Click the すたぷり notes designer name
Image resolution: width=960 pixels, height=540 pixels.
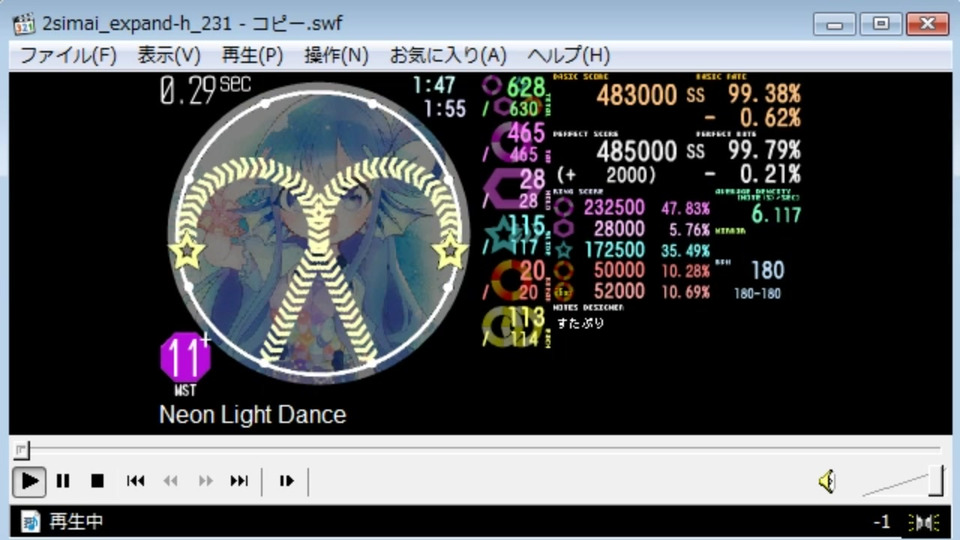(x=580, y=323)
